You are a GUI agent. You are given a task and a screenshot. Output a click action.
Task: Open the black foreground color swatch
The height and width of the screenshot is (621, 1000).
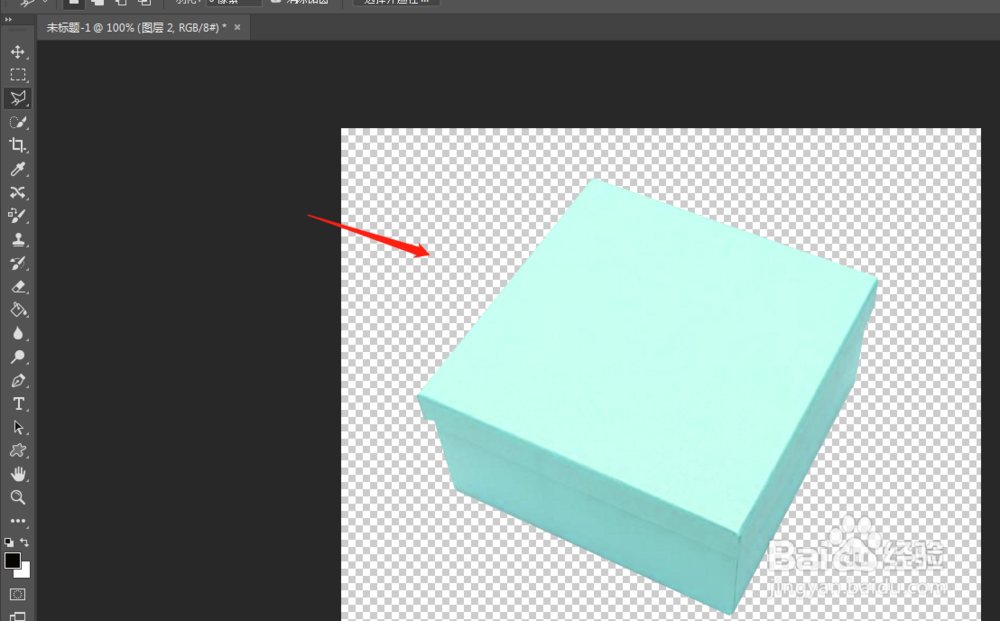coord(12,560)
